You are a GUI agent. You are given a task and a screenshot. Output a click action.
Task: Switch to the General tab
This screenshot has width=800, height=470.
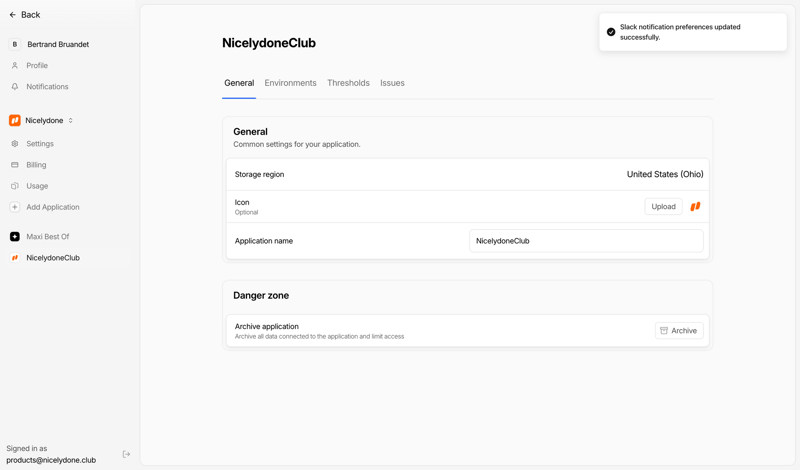(x=239, y=83)
